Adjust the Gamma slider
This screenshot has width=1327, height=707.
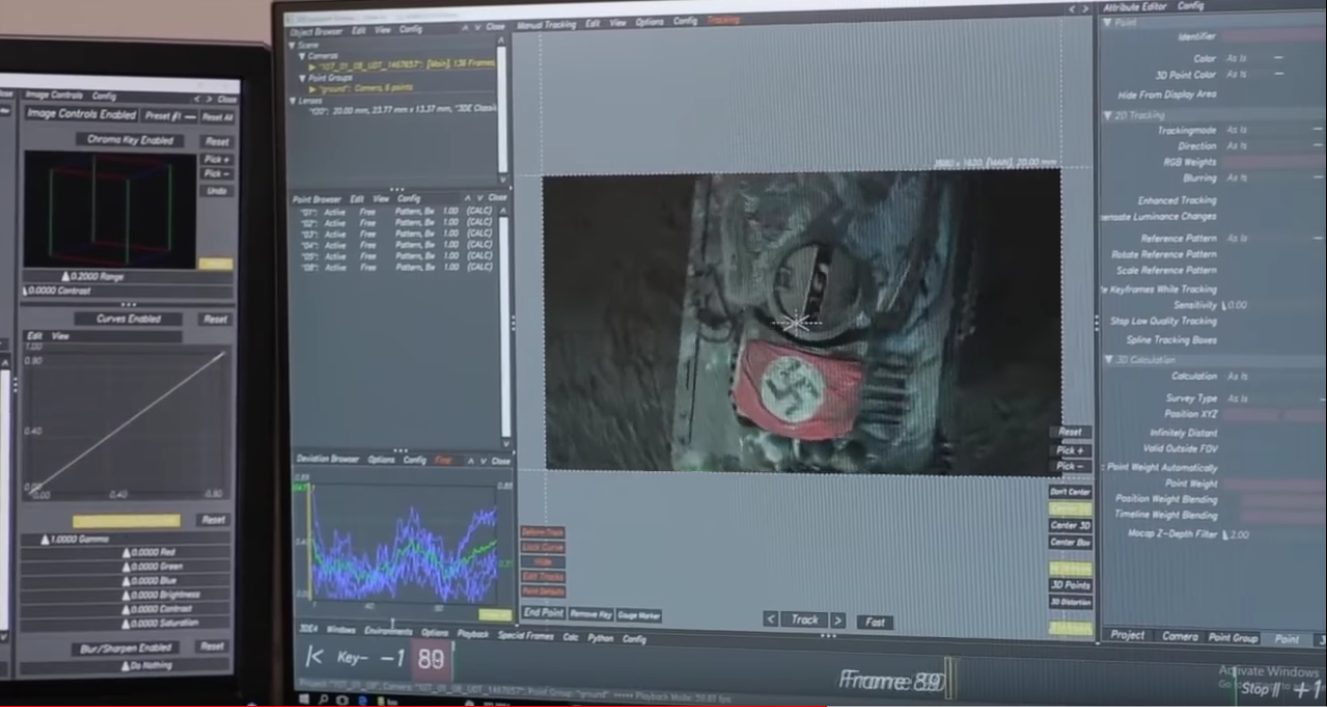(x=126, y=539)
